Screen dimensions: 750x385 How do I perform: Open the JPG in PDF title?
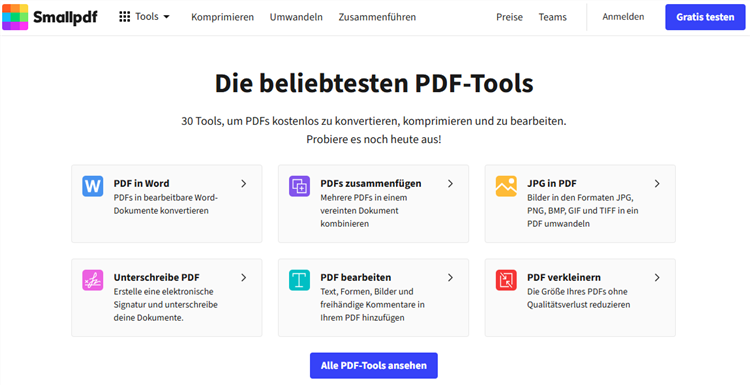[x=551, y=184]
